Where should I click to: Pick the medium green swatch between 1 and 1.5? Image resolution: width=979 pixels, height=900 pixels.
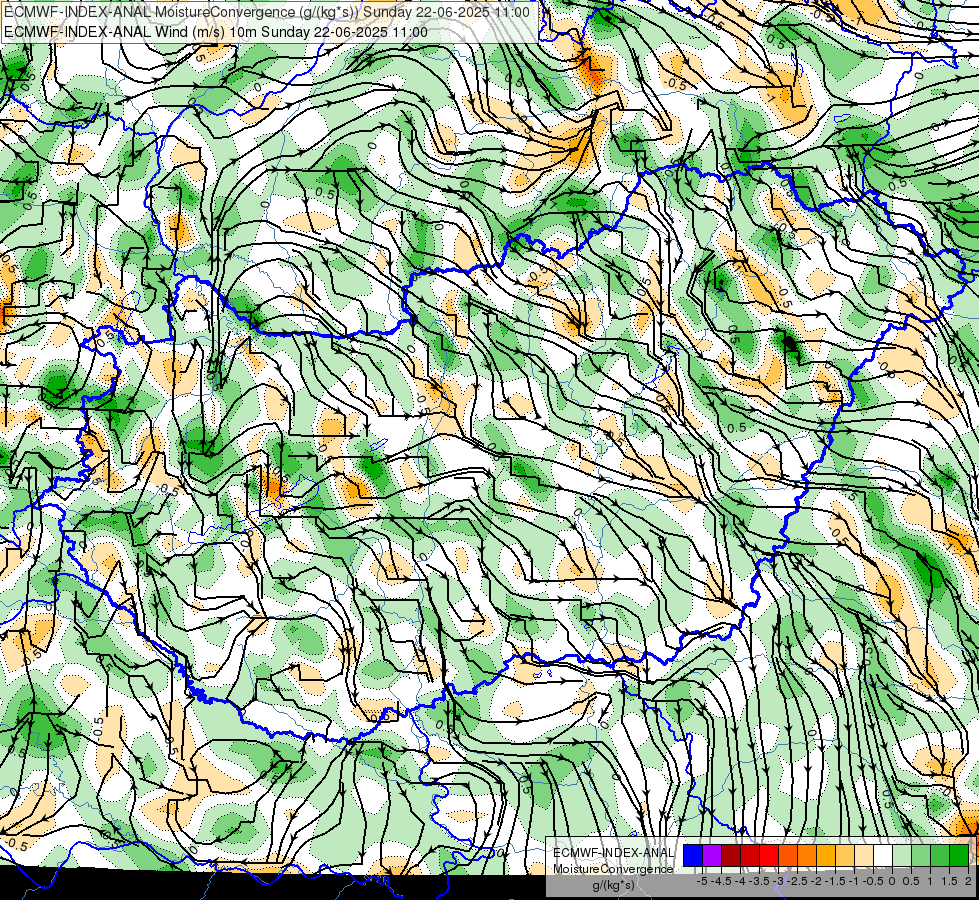(x=940, y=856)
